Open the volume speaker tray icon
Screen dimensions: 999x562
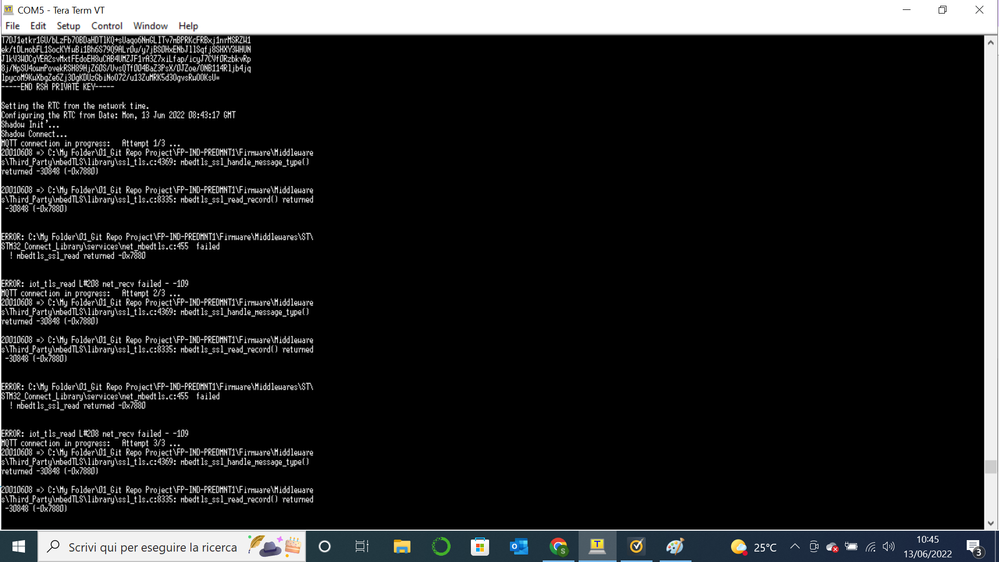point(889,547)
